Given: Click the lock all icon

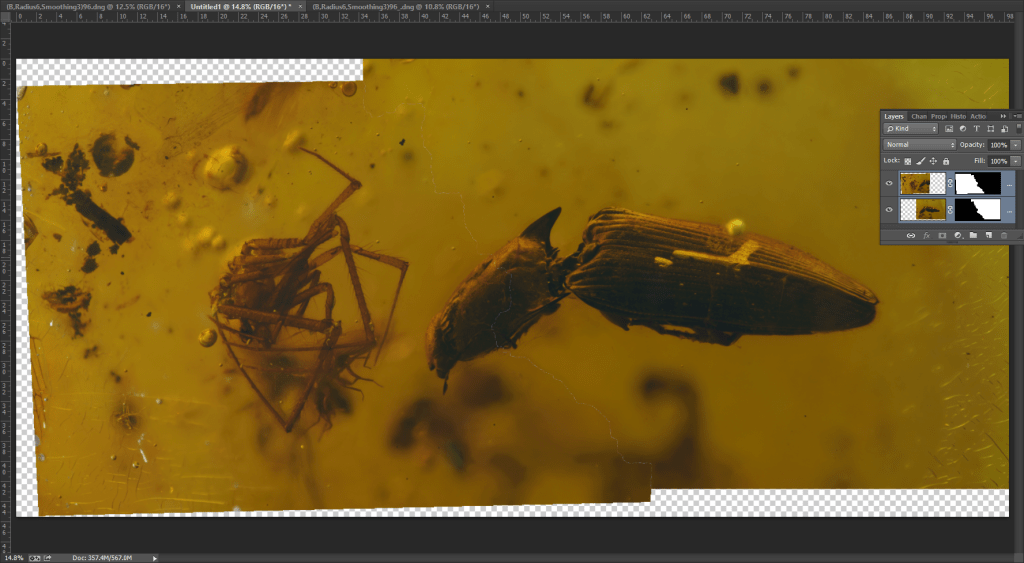Looking at the screenshot, I should point(945,161).
